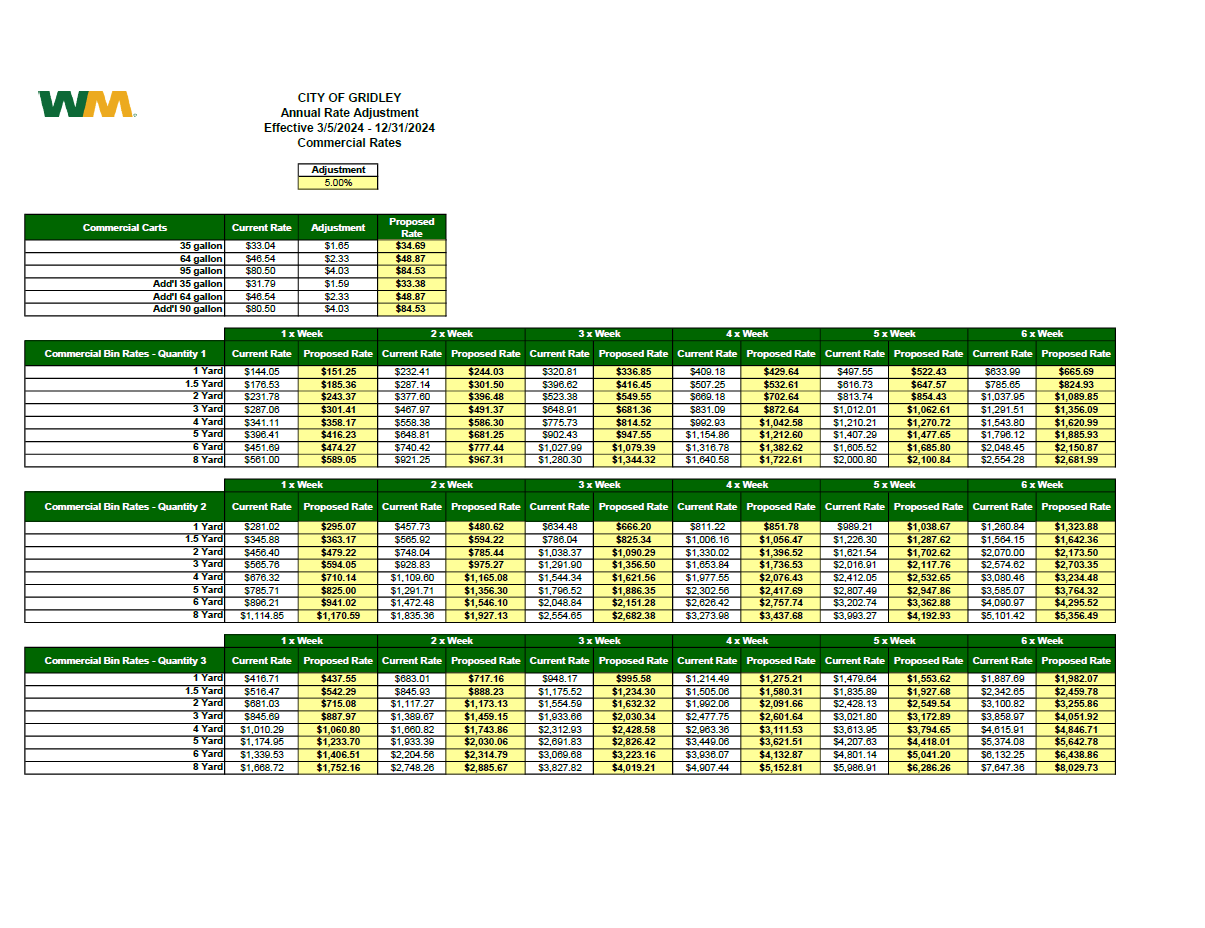Select the $416.71 current rate cell
The width and height of the screenshot is (1205, 928).
pos(261,679)
